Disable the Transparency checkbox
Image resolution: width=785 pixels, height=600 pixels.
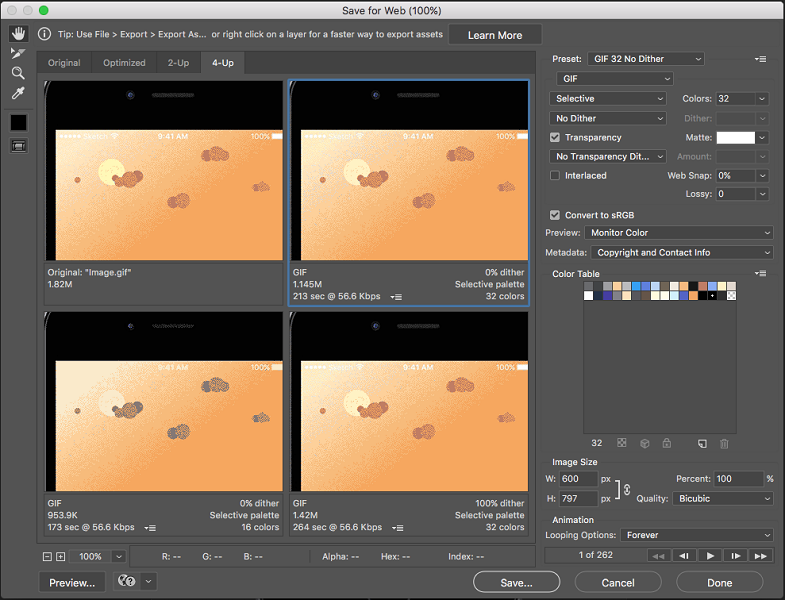click(x=555, y=137)
